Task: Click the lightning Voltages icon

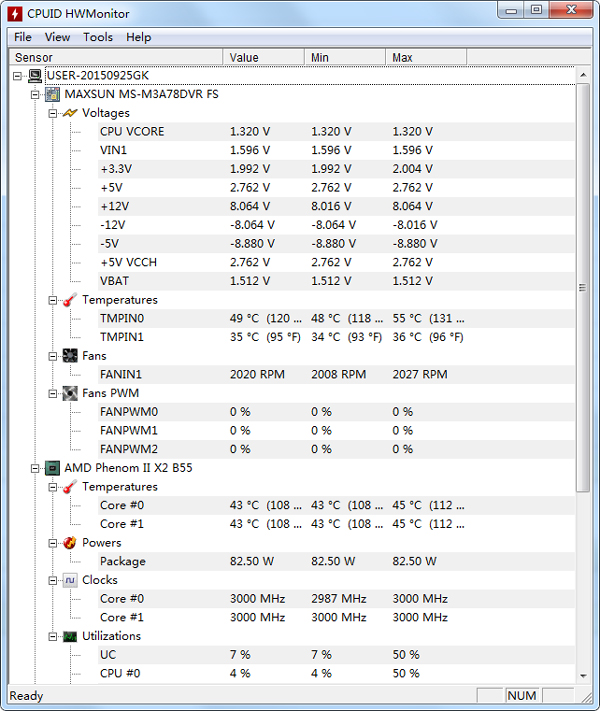Action: [70, 113]
